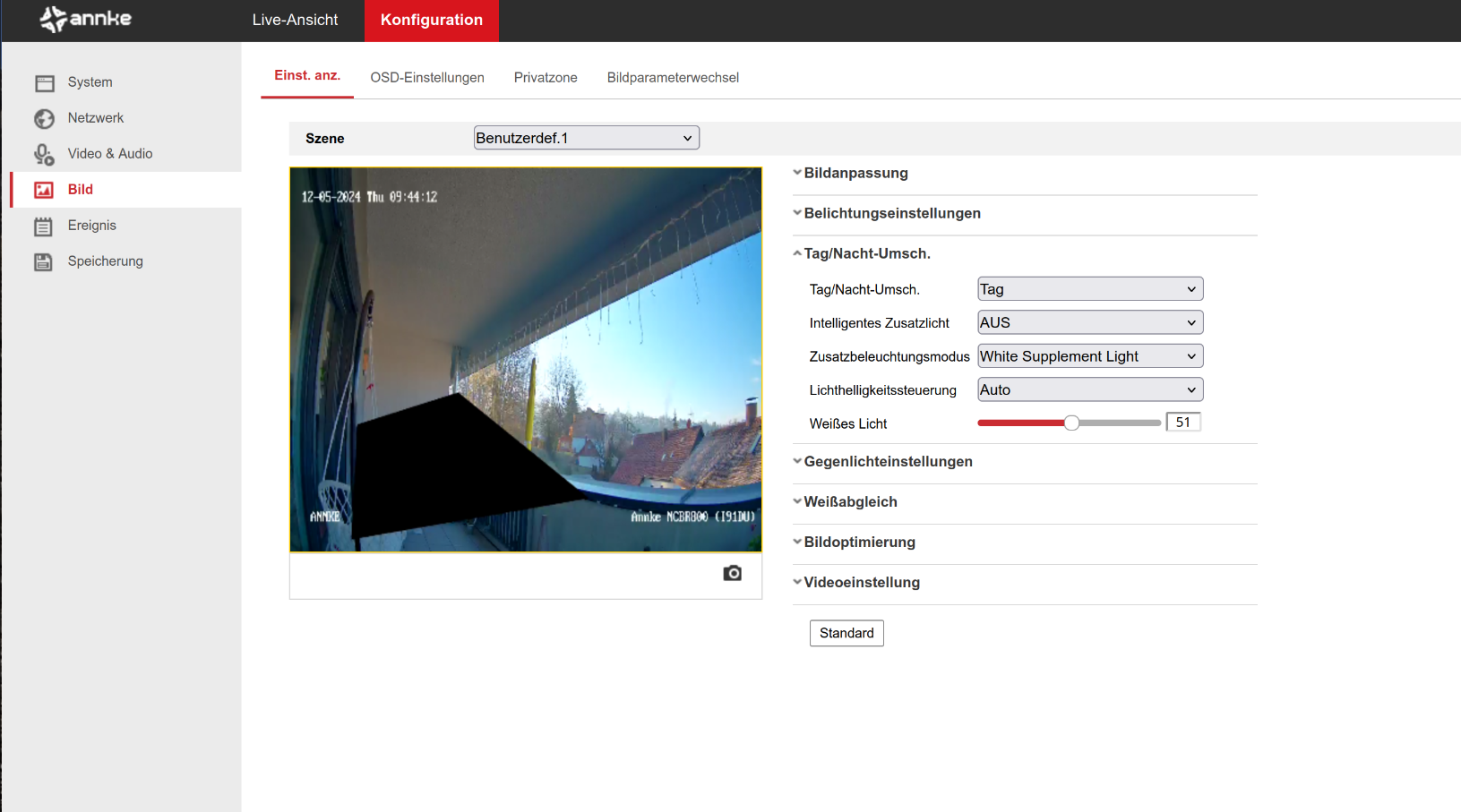Open Tag/Nacht-Umsch. mode dropdown

click(1089, 289)
